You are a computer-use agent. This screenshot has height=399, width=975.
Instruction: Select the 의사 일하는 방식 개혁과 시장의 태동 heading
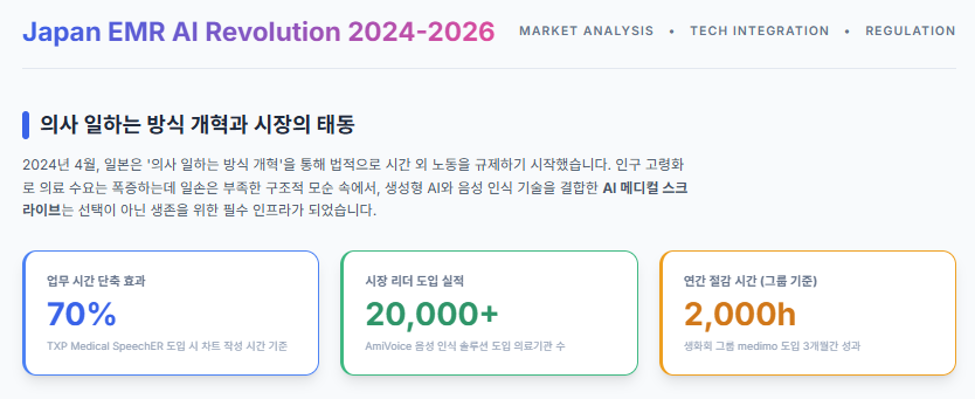pos(197,125)
